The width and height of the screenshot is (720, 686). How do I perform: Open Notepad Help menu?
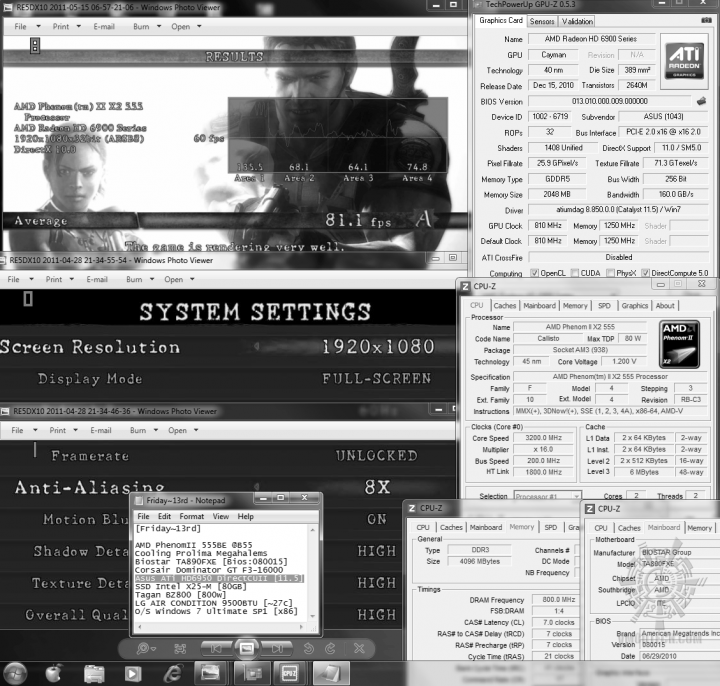[x=245, y=516]
